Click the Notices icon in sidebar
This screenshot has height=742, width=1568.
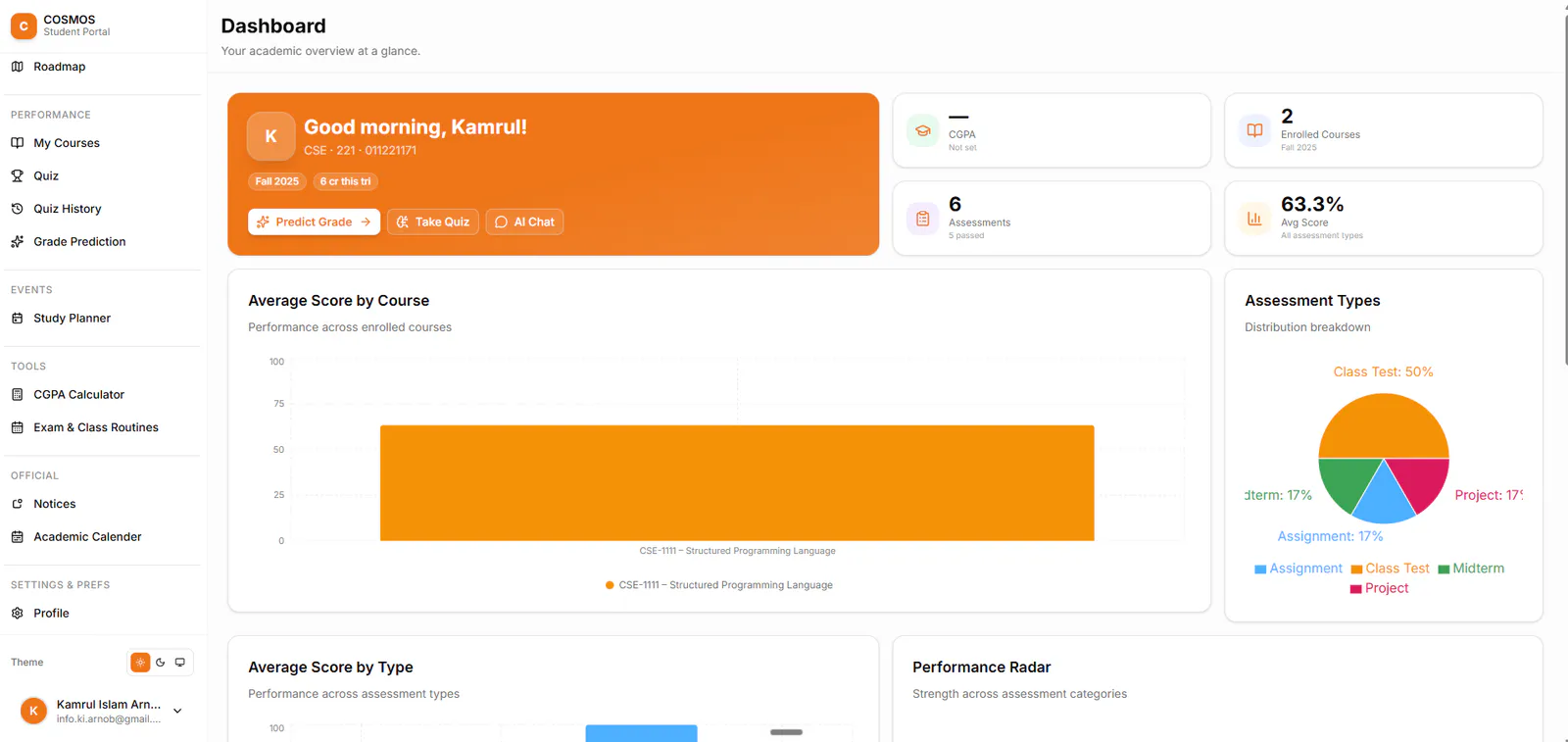(17, 504)
